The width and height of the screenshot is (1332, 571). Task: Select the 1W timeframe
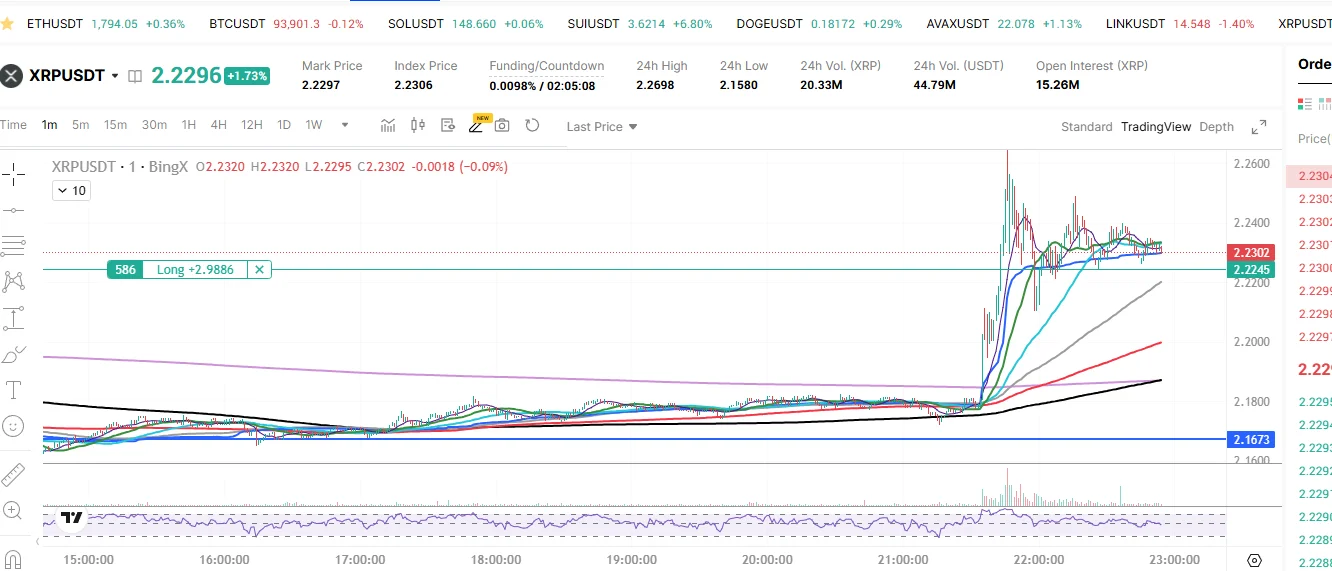313,125
